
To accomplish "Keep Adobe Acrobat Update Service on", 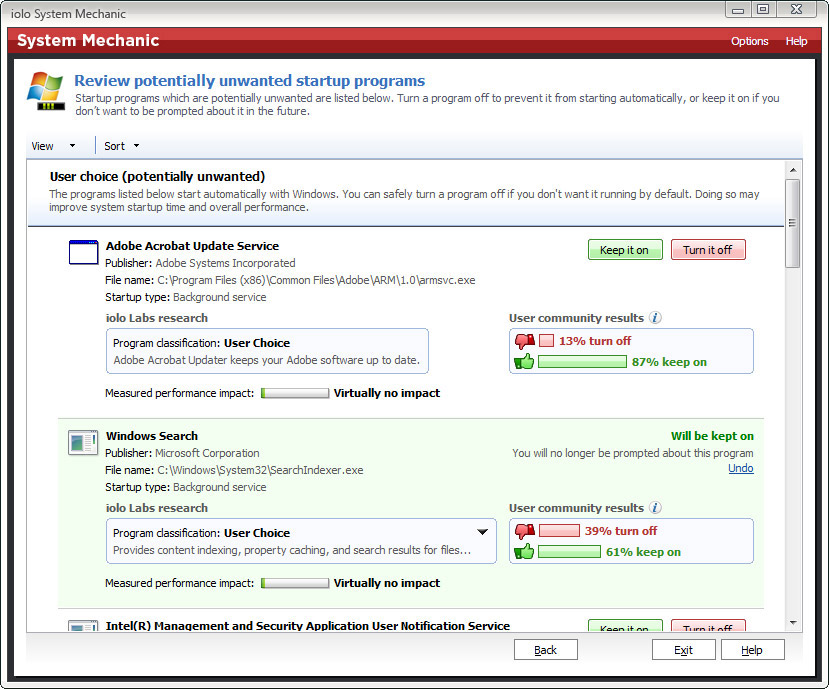I will coord(625,250).
